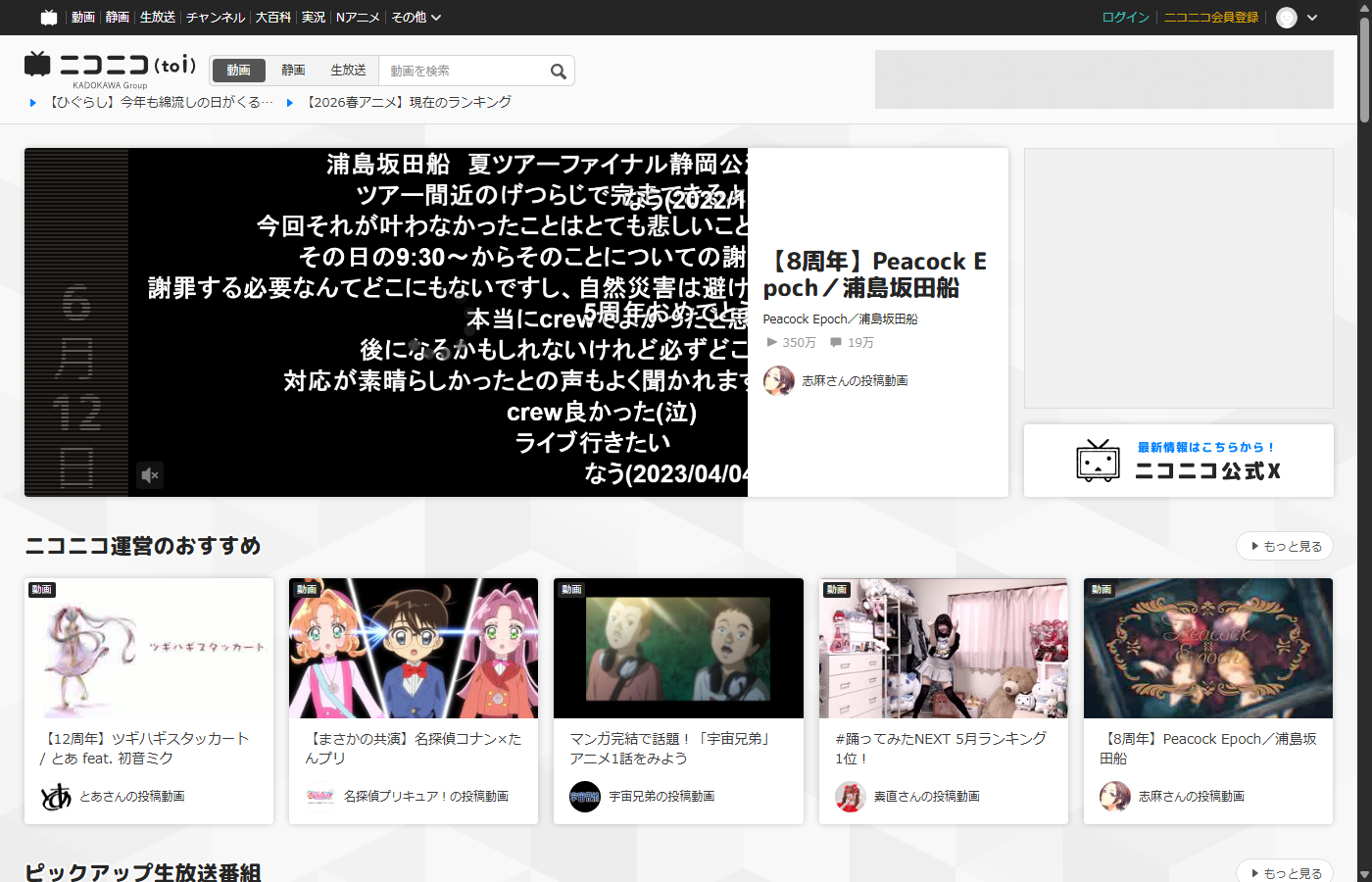Click 志麻さん avatar in featured panel
1372x882 pixels.
pyautogui.click(x=779, y=380)
